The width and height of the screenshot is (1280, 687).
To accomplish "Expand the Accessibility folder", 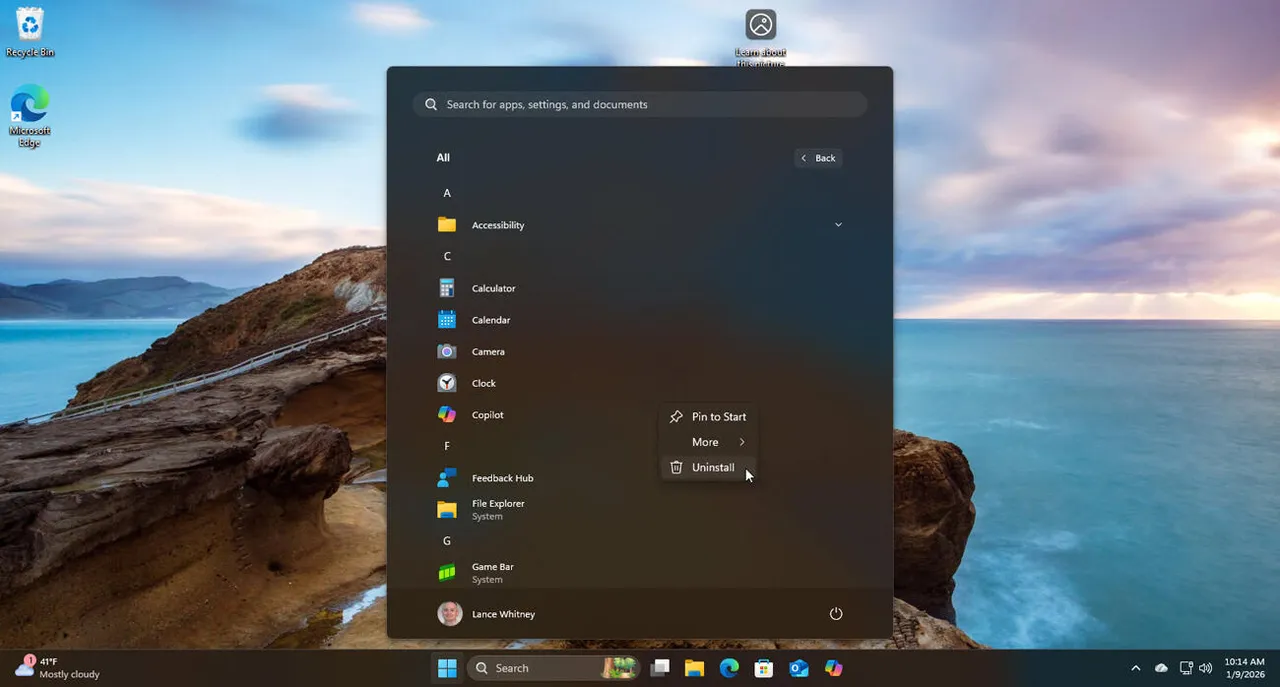I will [838, 224].
